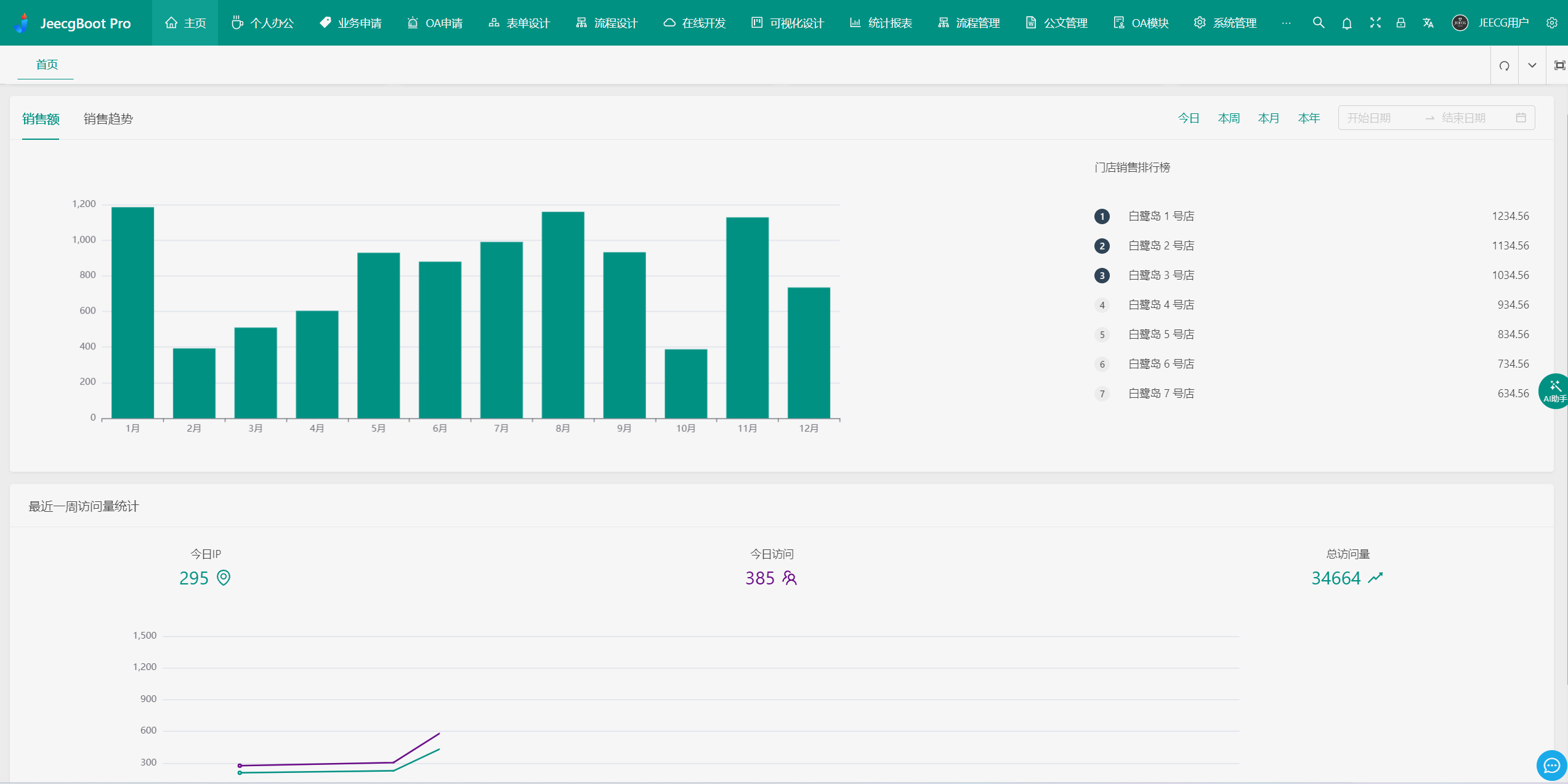
Task: Select 本周 time filter
Action: click(x=1227, y=118)
